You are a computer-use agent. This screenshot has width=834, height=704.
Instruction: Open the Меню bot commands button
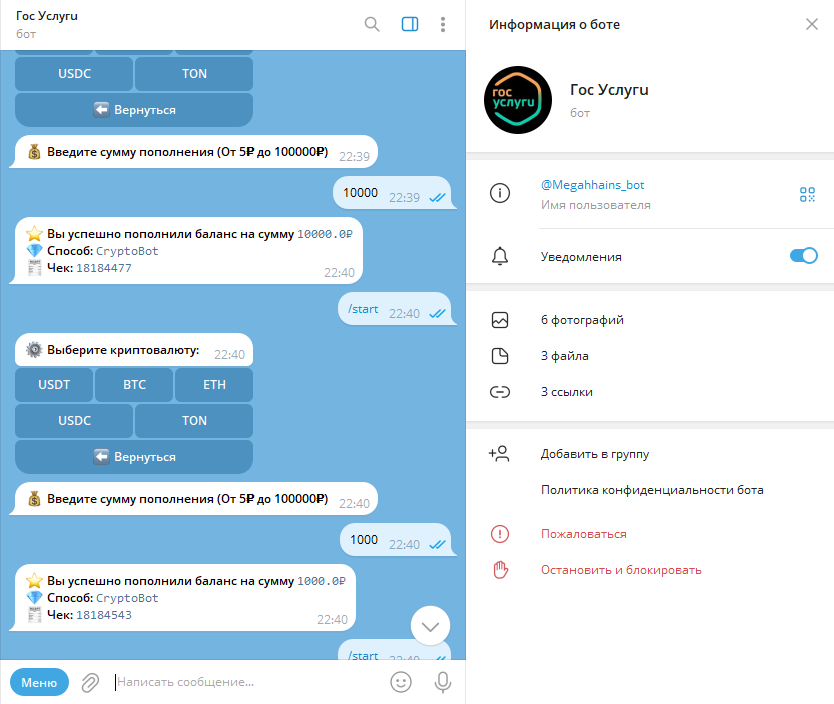(x=39, y=682)
